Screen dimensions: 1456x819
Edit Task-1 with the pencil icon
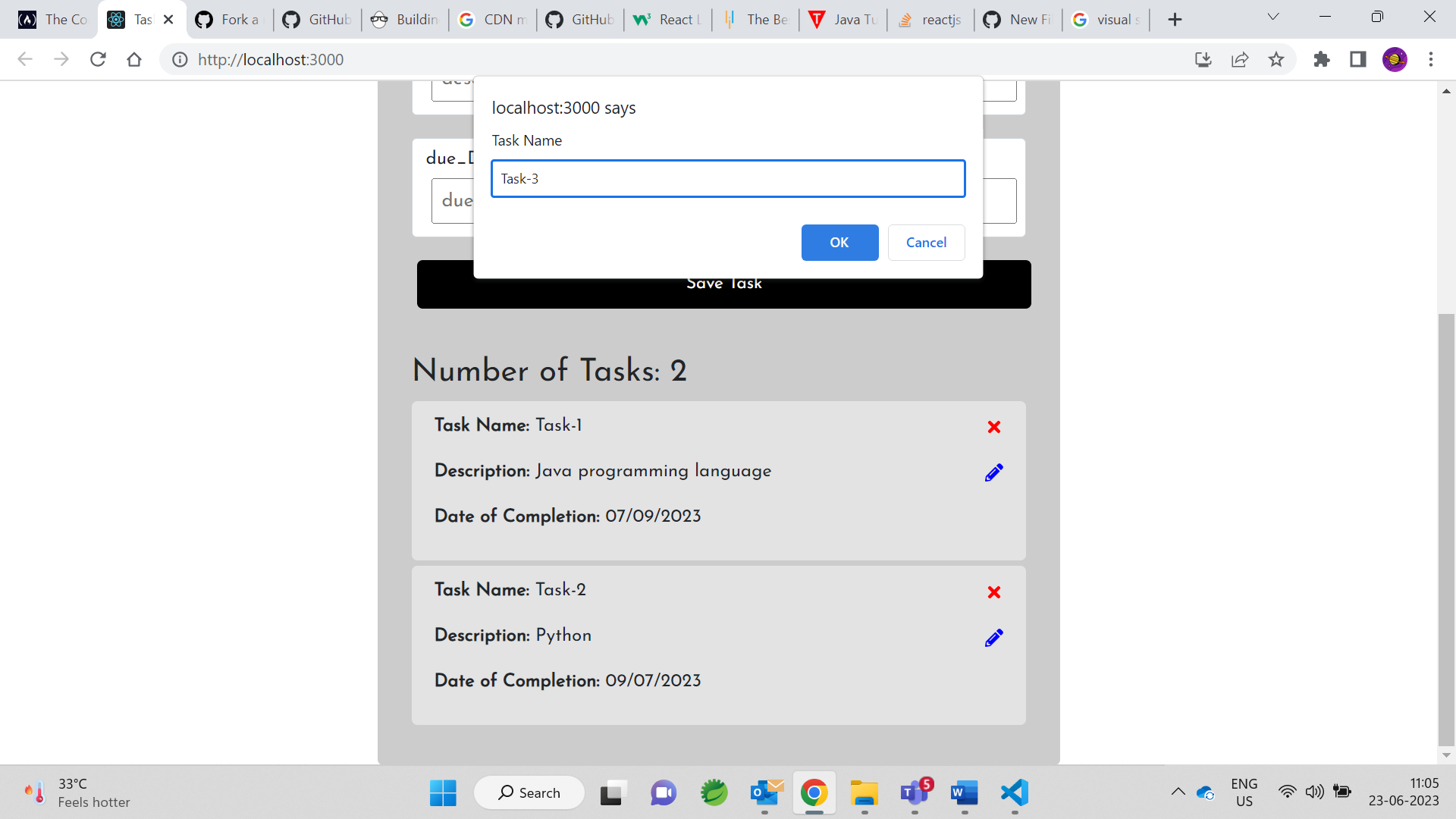pyautogui.click(x=994, y=472)
